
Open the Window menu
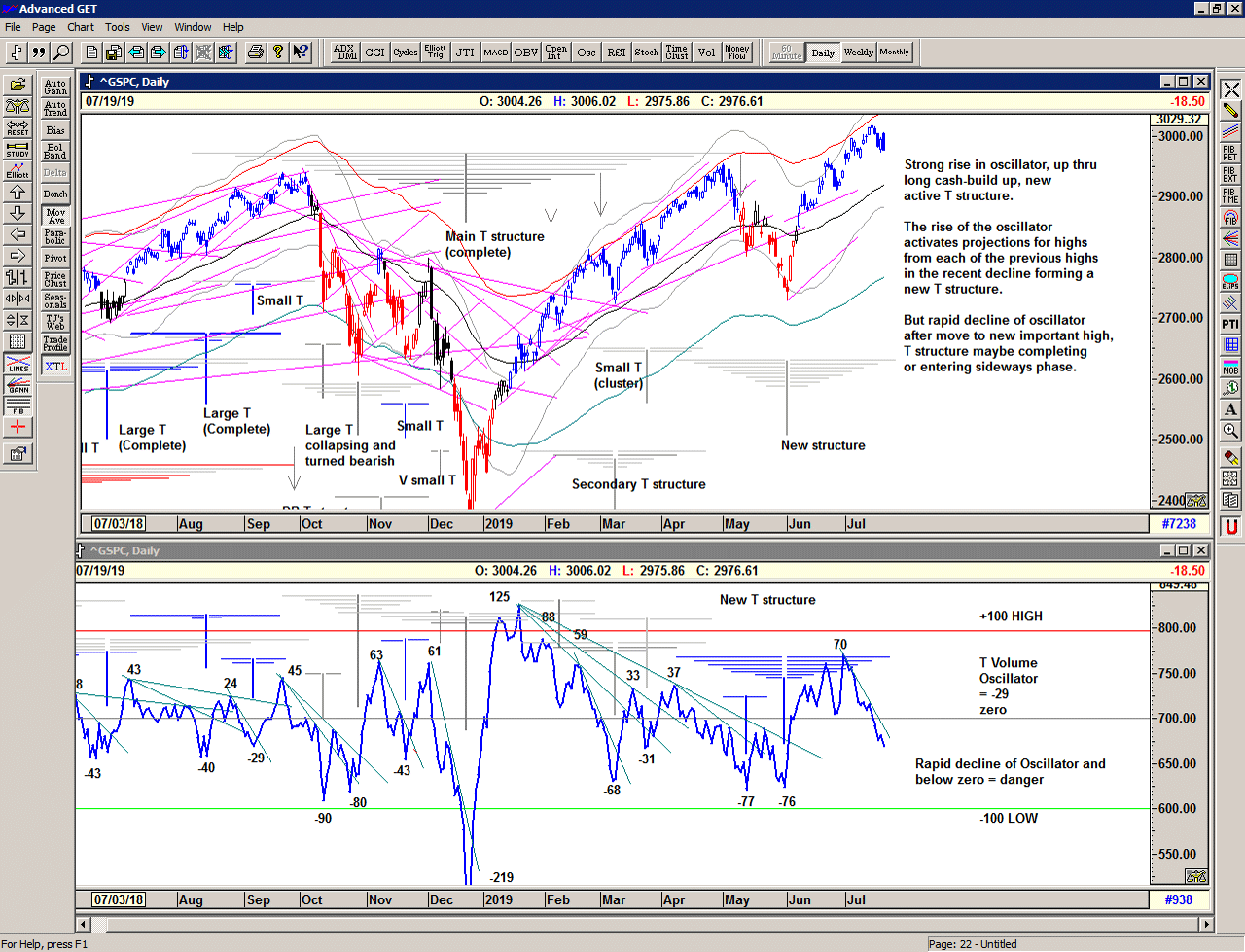(193, 27)
